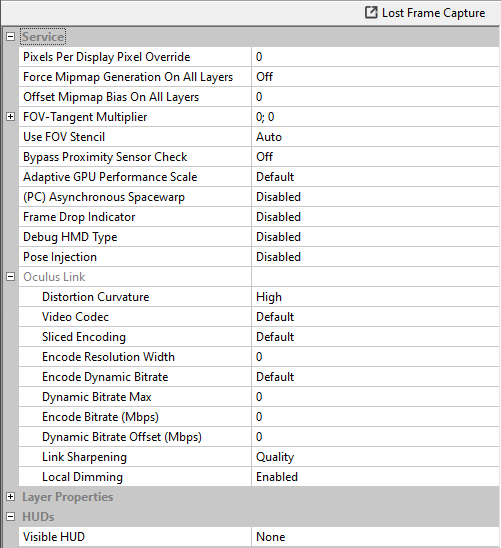Collapse the Service section

click(x=10, y=36)
